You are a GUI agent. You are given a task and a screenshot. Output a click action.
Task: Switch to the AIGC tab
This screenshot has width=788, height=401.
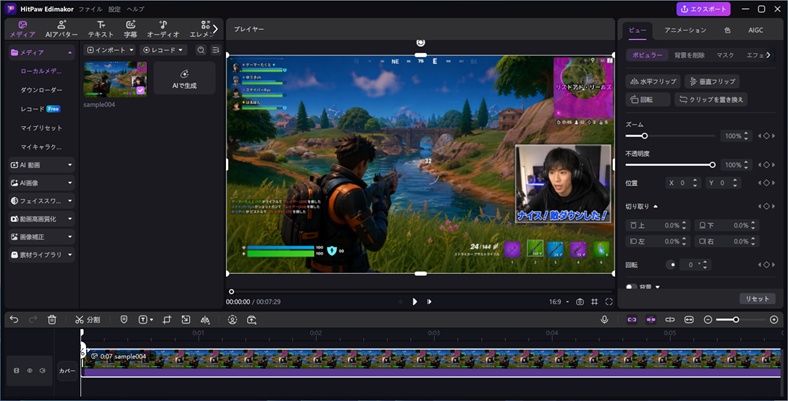point(755,30)
